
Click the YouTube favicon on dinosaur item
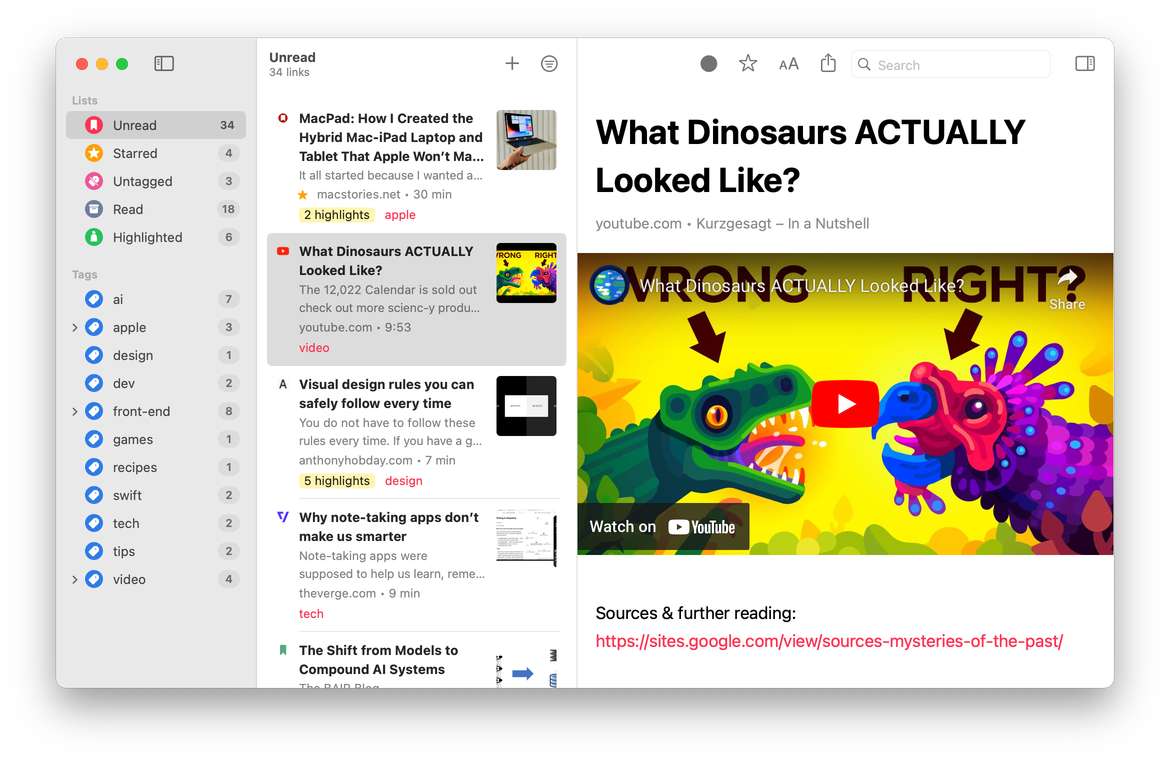283,252
